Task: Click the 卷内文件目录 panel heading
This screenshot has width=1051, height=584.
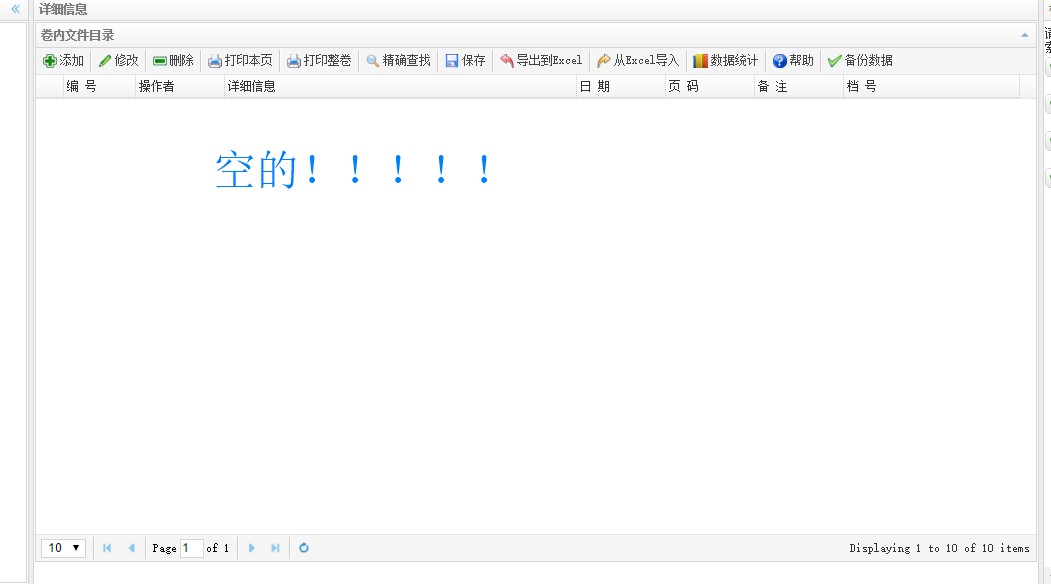Action: pos(78,35)
